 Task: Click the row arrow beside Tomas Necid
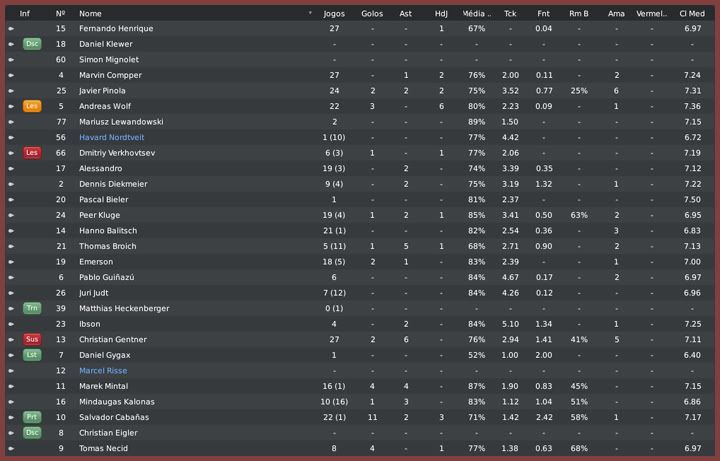[11, 448]
